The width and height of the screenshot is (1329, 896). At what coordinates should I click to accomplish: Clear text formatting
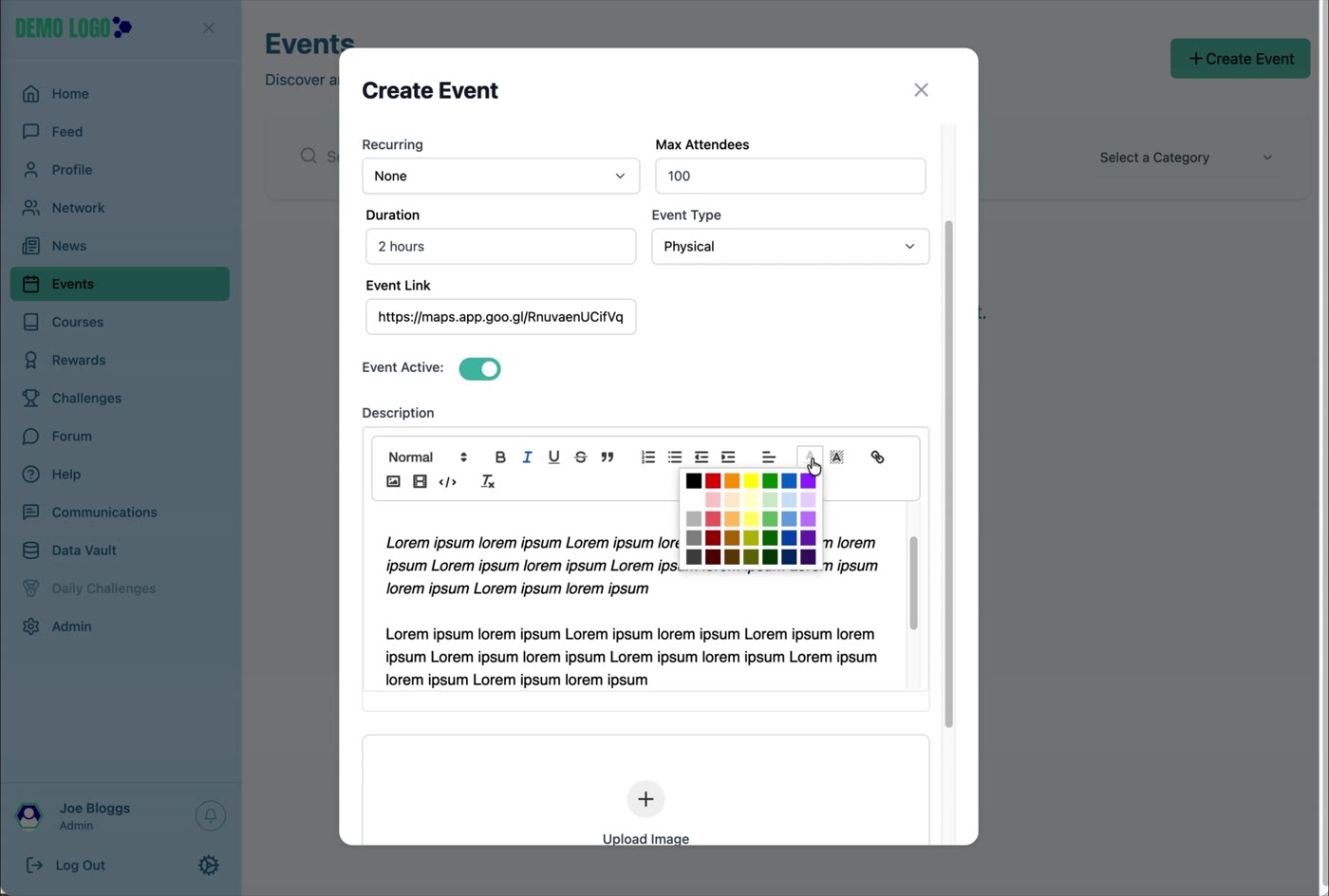pyautogui.click(x=488, y=482)
